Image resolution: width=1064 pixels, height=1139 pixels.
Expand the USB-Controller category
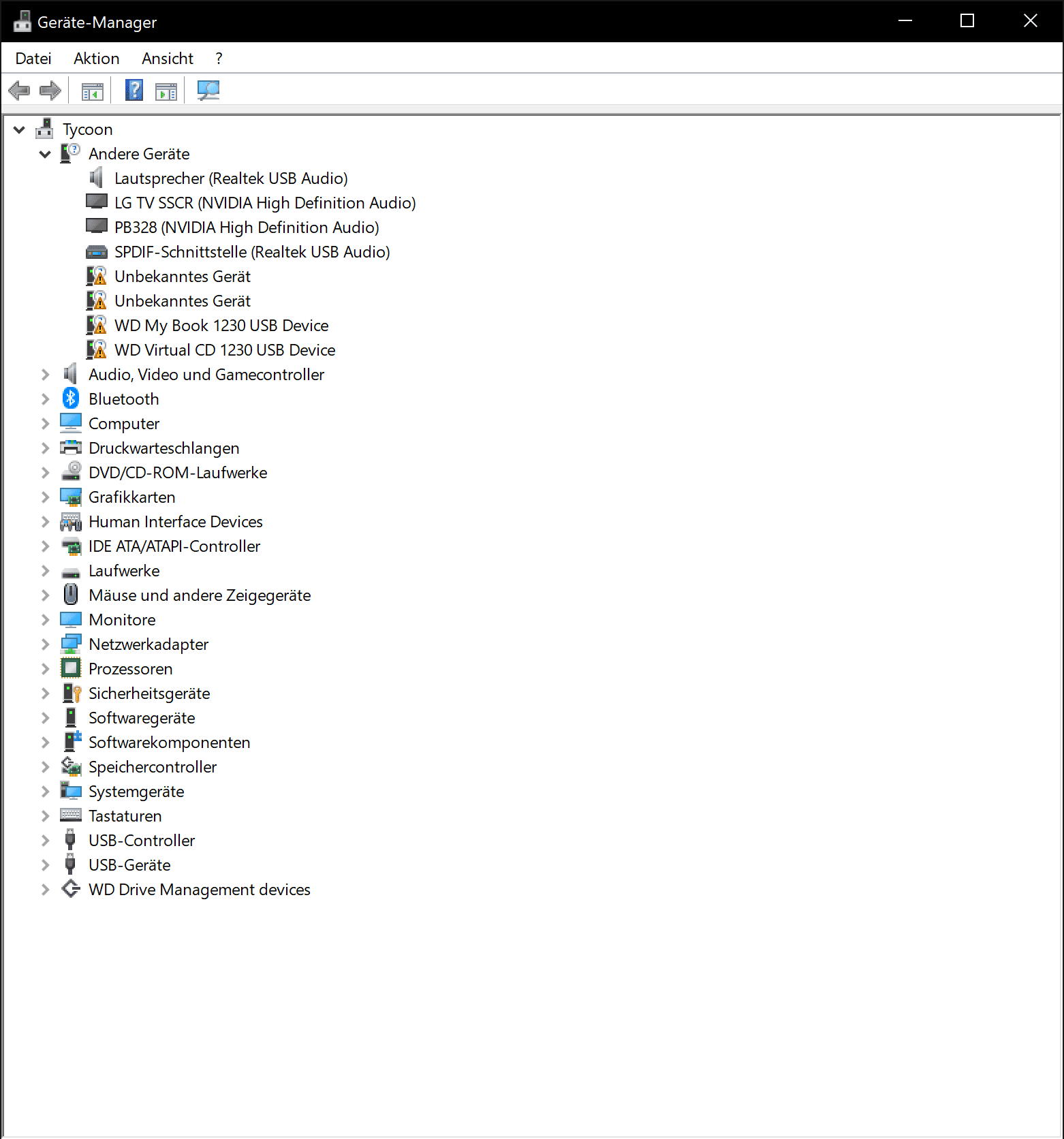click(x=45, y=841)
